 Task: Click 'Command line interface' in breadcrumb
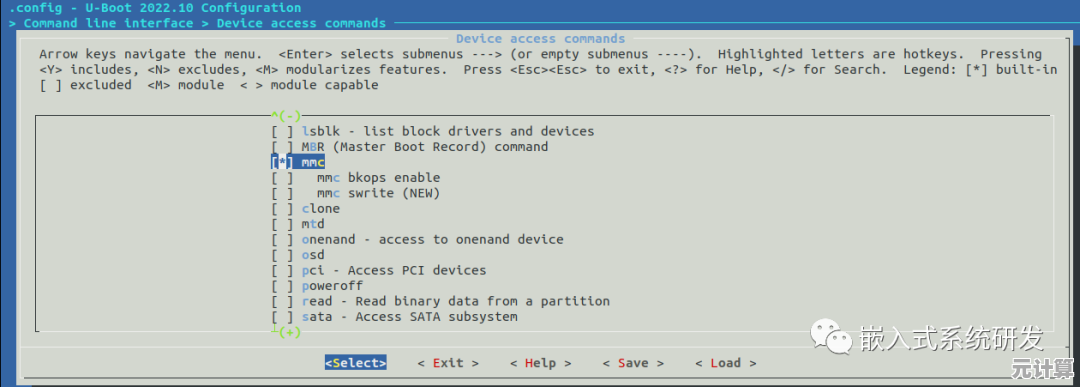pyautogui.click(x=108, y=23)
